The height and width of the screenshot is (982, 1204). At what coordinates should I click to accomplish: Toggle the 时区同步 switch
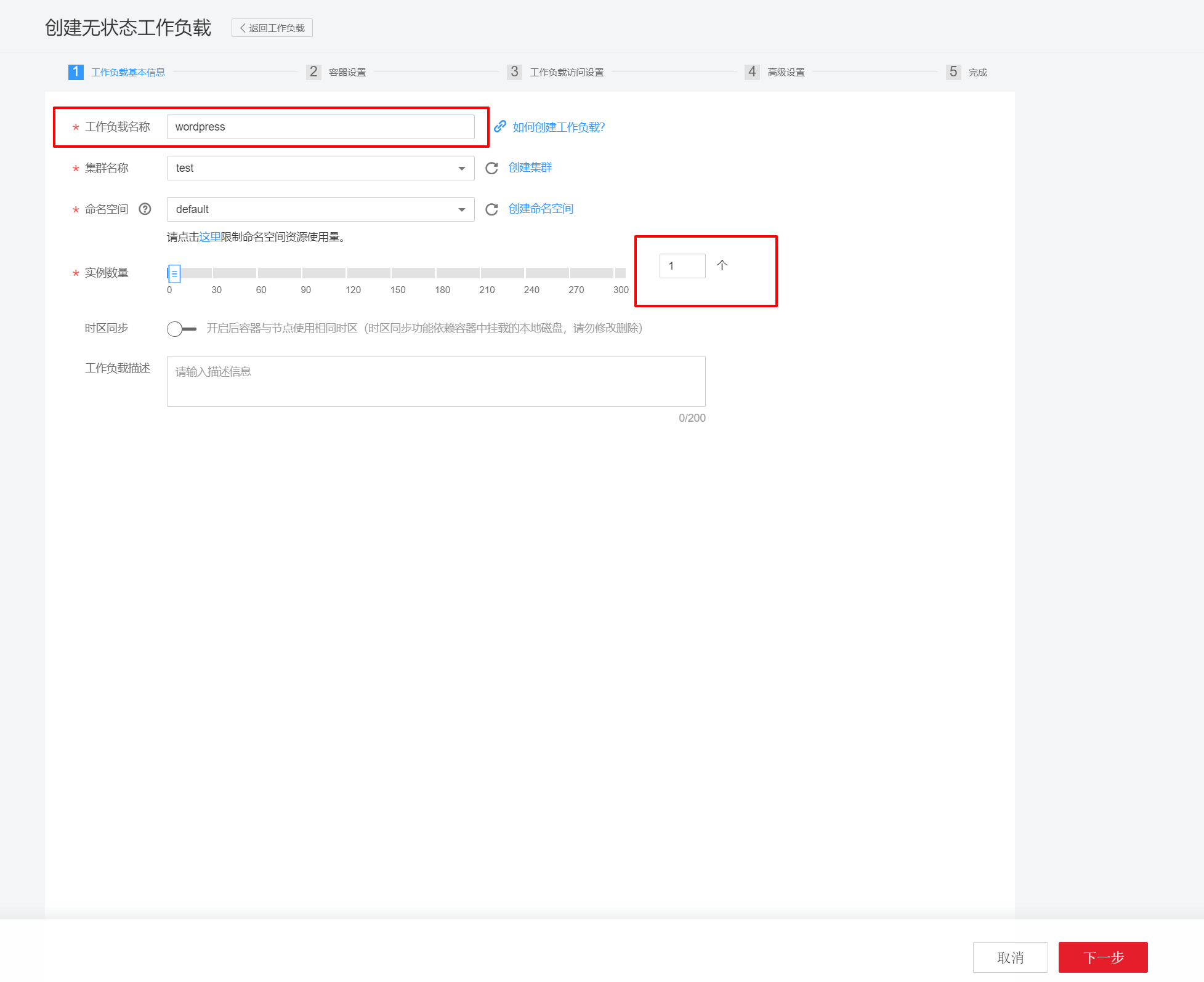pyautogui.click(x=181, y=328)
